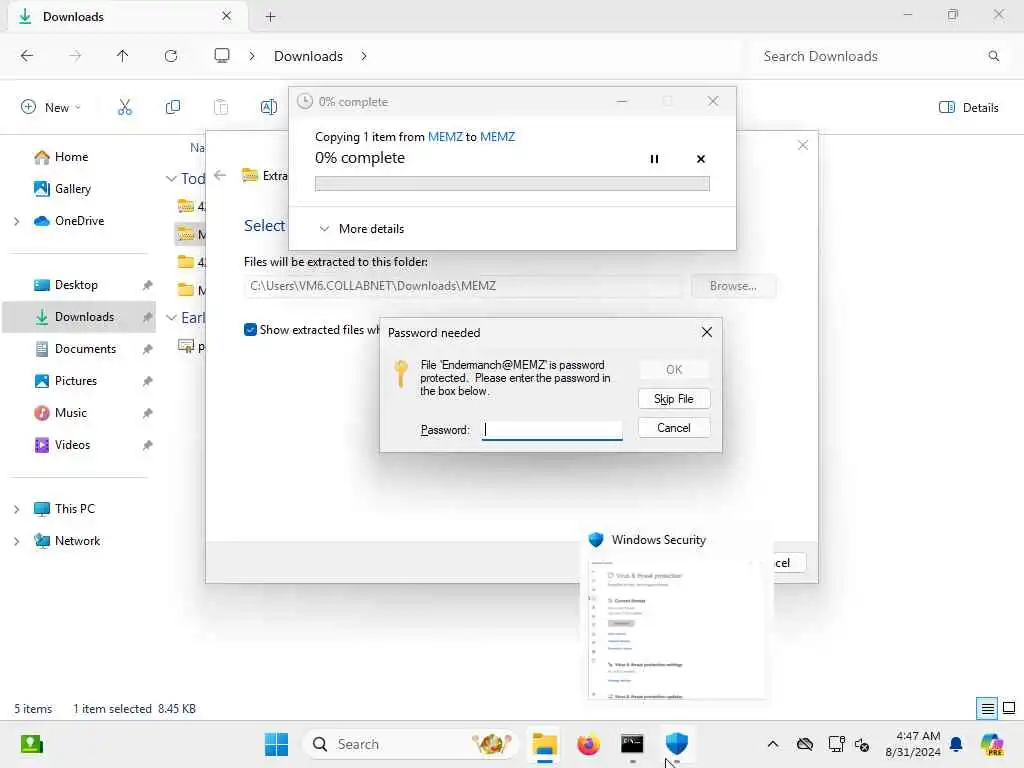Go back with Explorer back arrow
Image resolution: width=1024 pixels, height=768 pixels.
coord(27,56)
